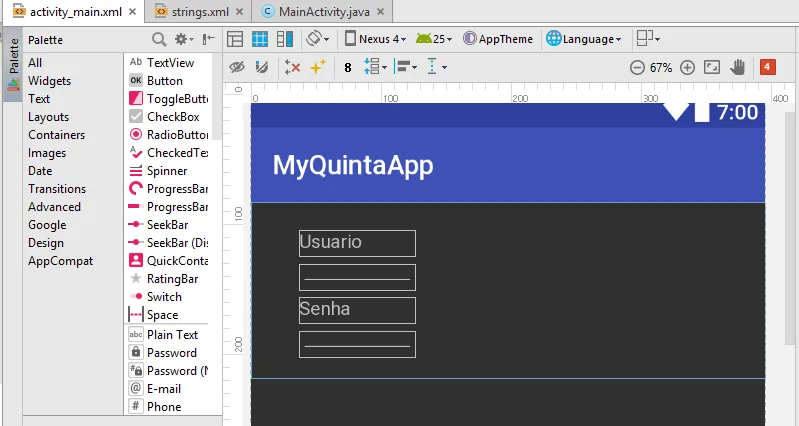The image size is (799, 426).
Task: Switch to Design view mode icon
Action: point(235,39)
